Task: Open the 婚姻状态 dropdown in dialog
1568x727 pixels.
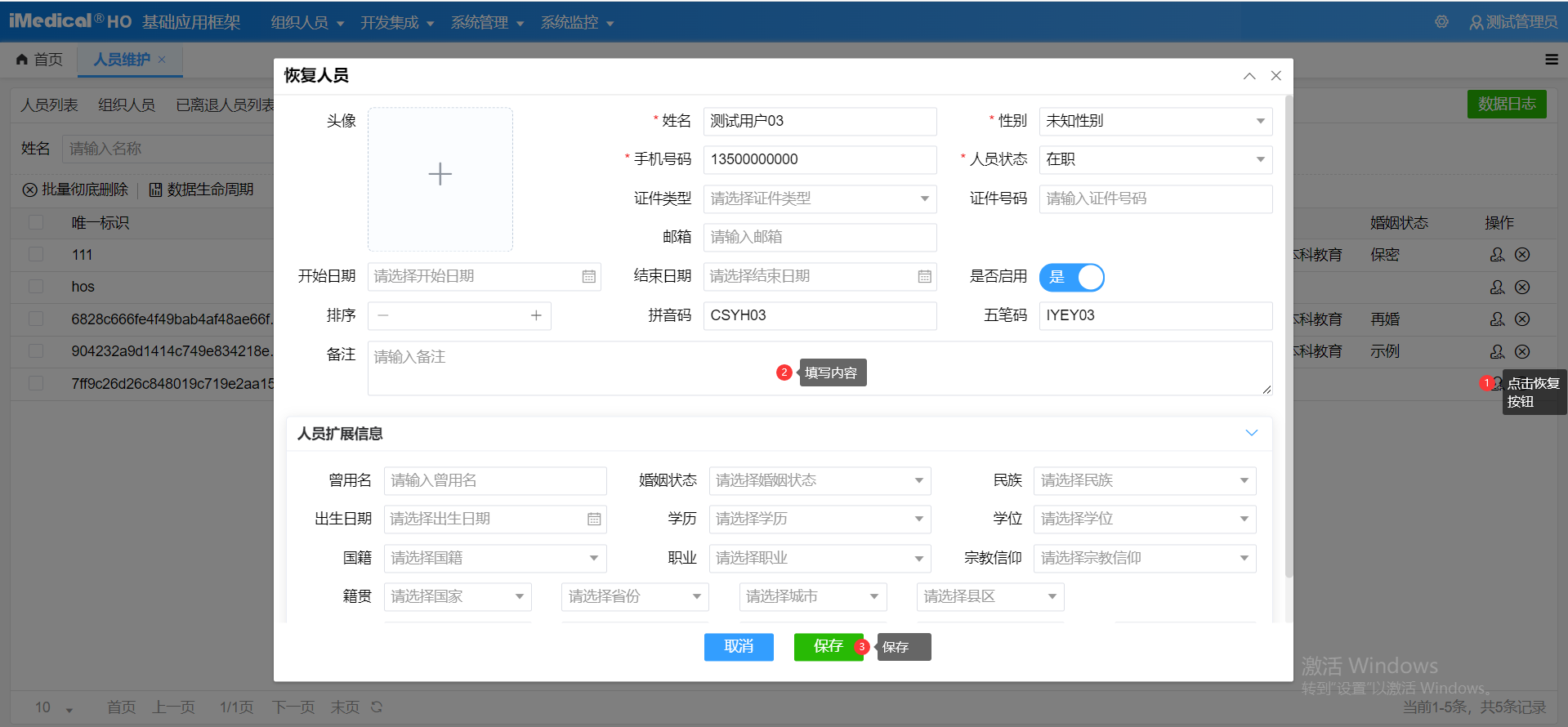Action: click(x=820, y=480)
